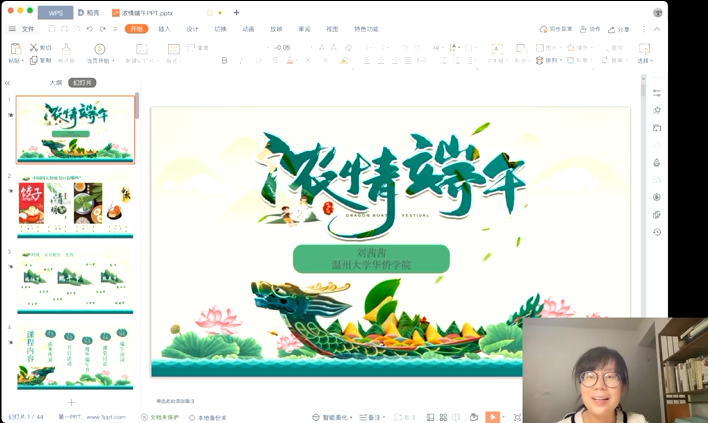Apply bold formatting with the B icon
Image resolution: width=708 pixels, height=423 pixels.
click(x=224, y=61)
